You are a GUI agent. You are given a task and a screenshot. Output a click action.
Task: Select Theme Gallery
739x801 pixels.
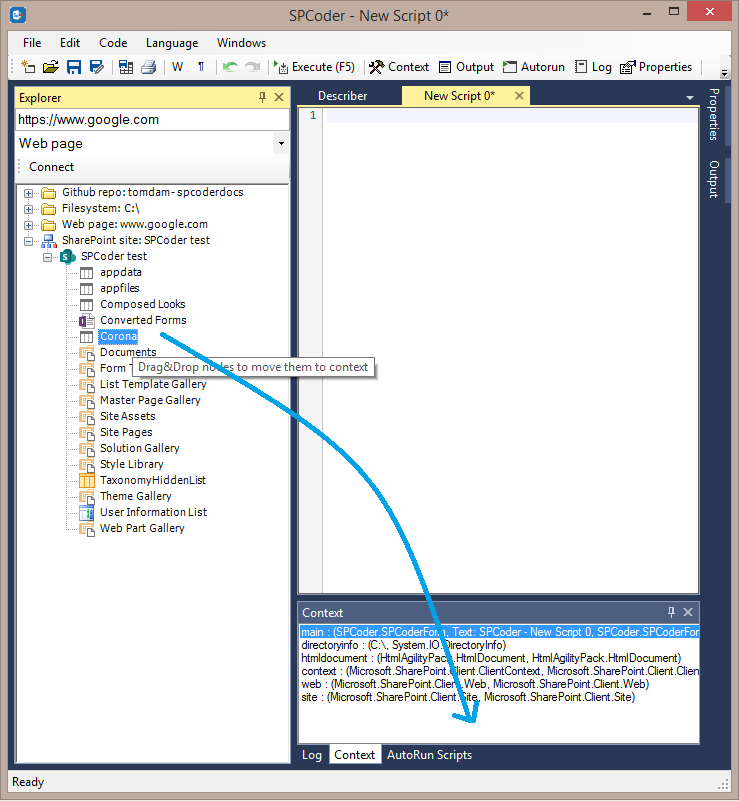(x=135, y=496)
